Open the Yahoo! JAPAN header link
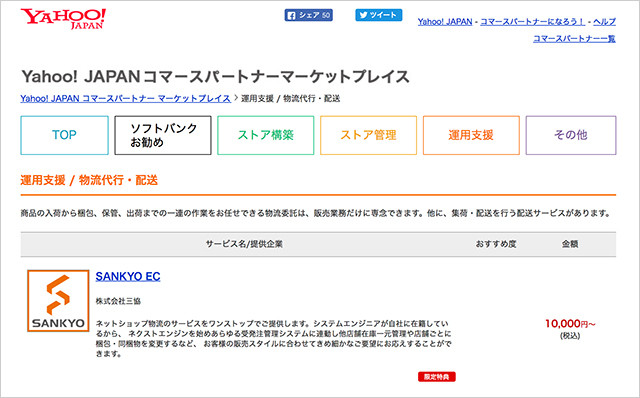 [x=445, y=22]
